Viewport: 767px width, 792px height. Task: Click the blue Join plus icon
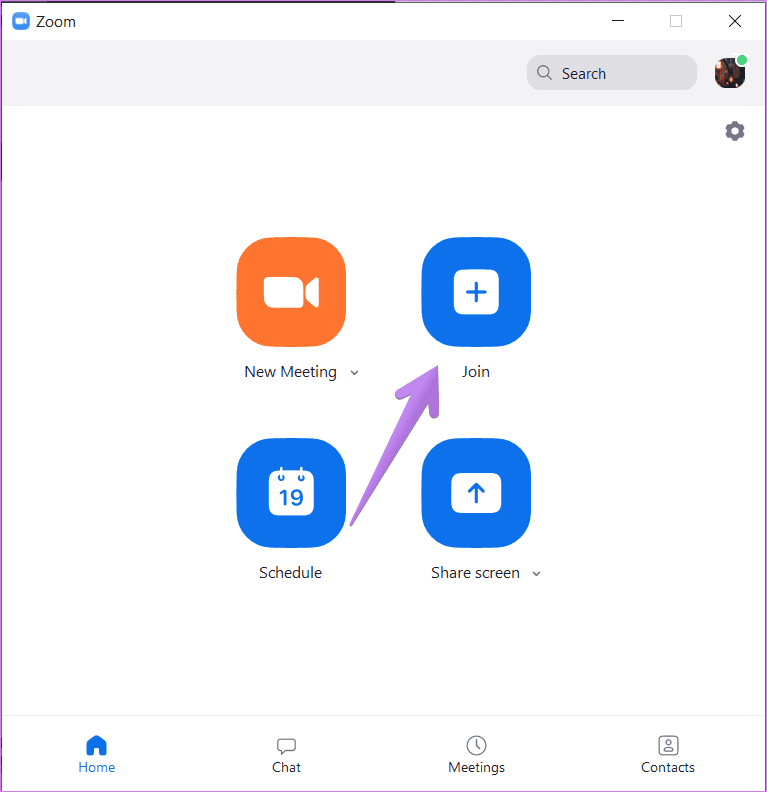point(476,292)
